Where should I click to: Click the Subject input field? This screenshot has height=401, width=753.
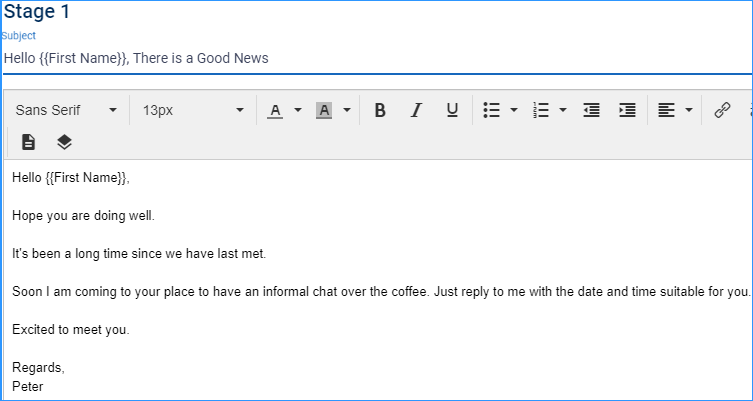377,59
